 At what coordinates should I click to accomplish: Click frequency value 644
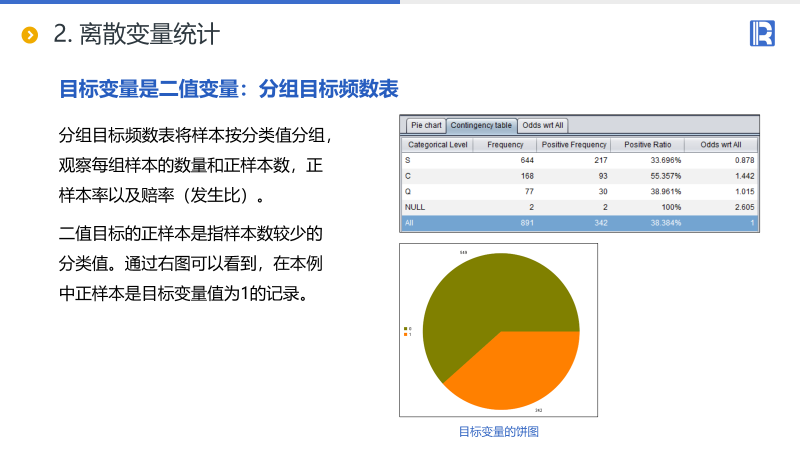[527, 160]
